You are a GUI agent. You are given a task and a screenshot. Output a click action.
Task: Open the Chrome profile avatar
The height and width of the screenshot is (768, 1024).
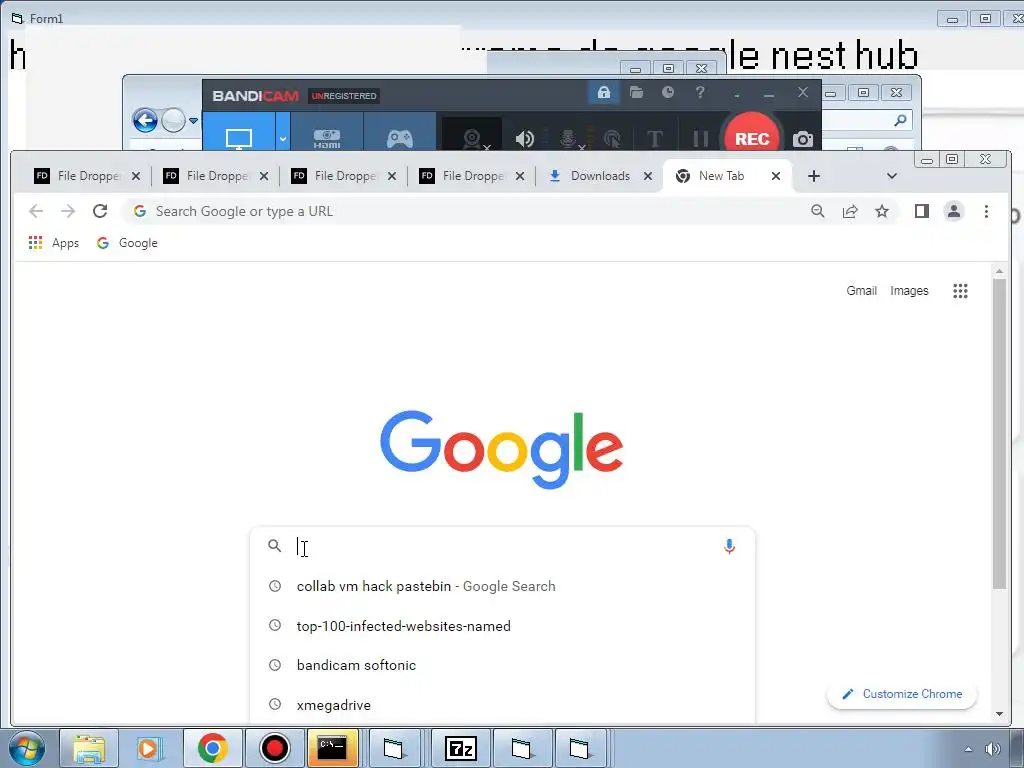pos(953,211)
